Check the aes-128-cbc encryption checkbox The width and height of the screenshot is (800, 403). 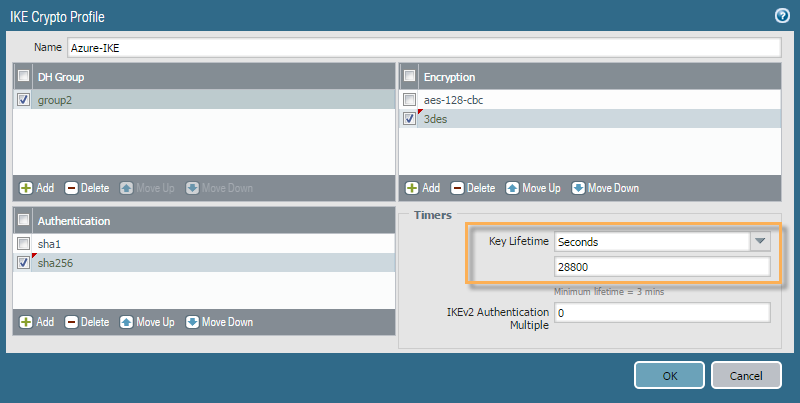(x=410, y=100)
